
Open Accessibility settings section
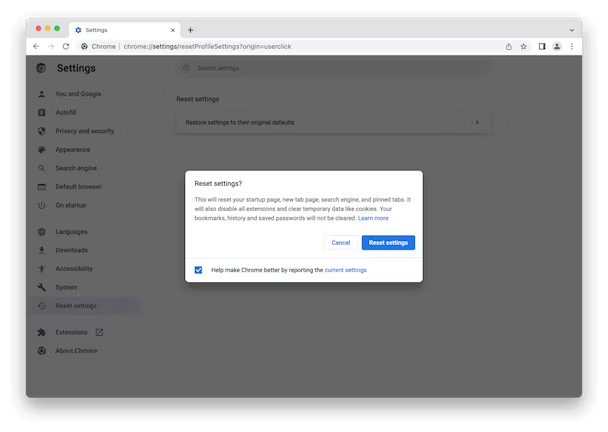74,269
